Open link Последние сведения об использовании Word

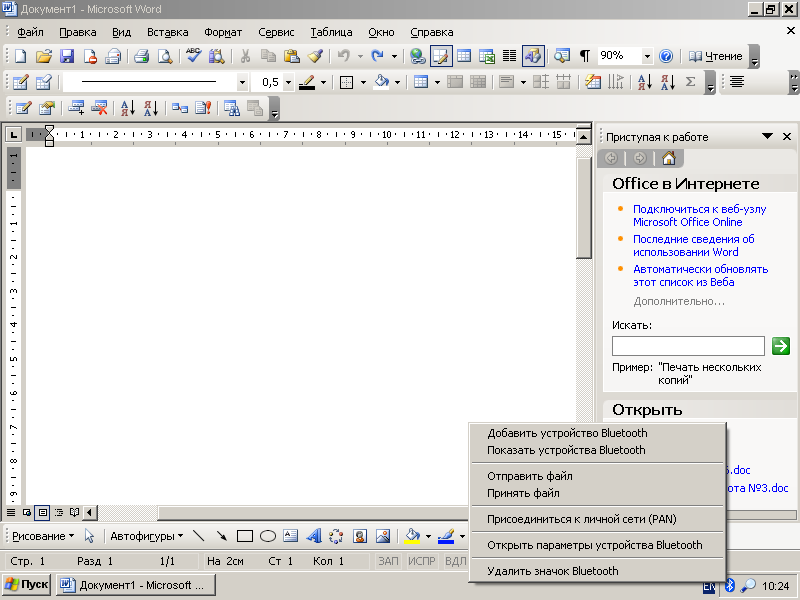693,245
